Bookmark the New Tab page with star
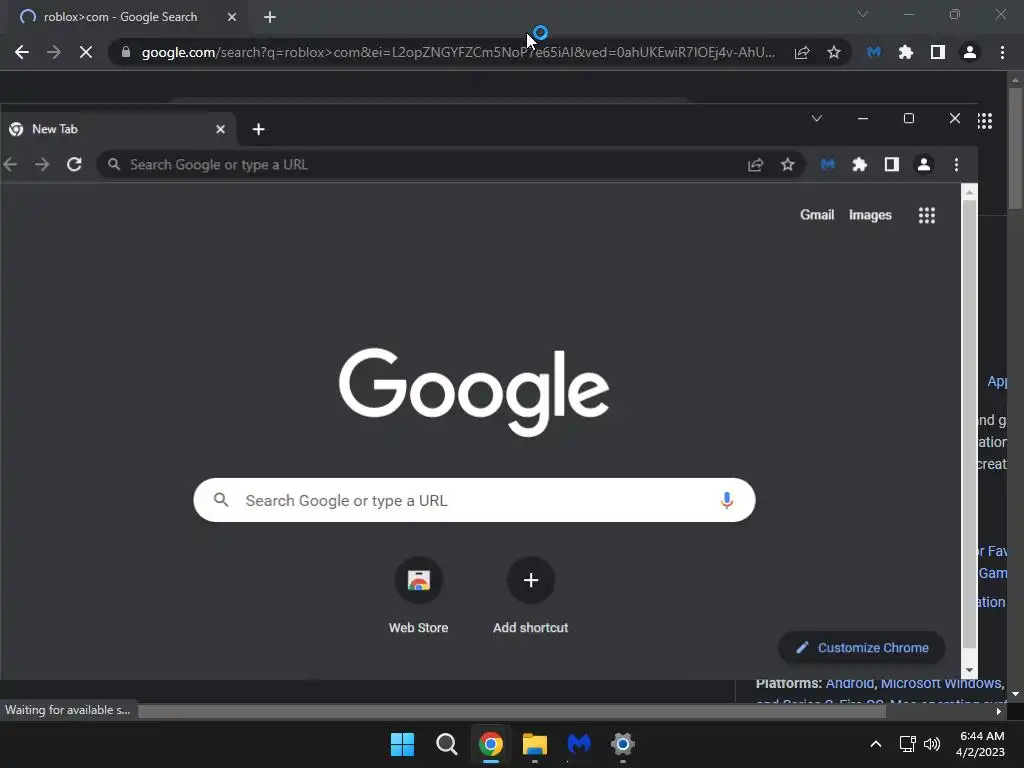The width and height of the screenshot is (1024, 768). [788, 165]
